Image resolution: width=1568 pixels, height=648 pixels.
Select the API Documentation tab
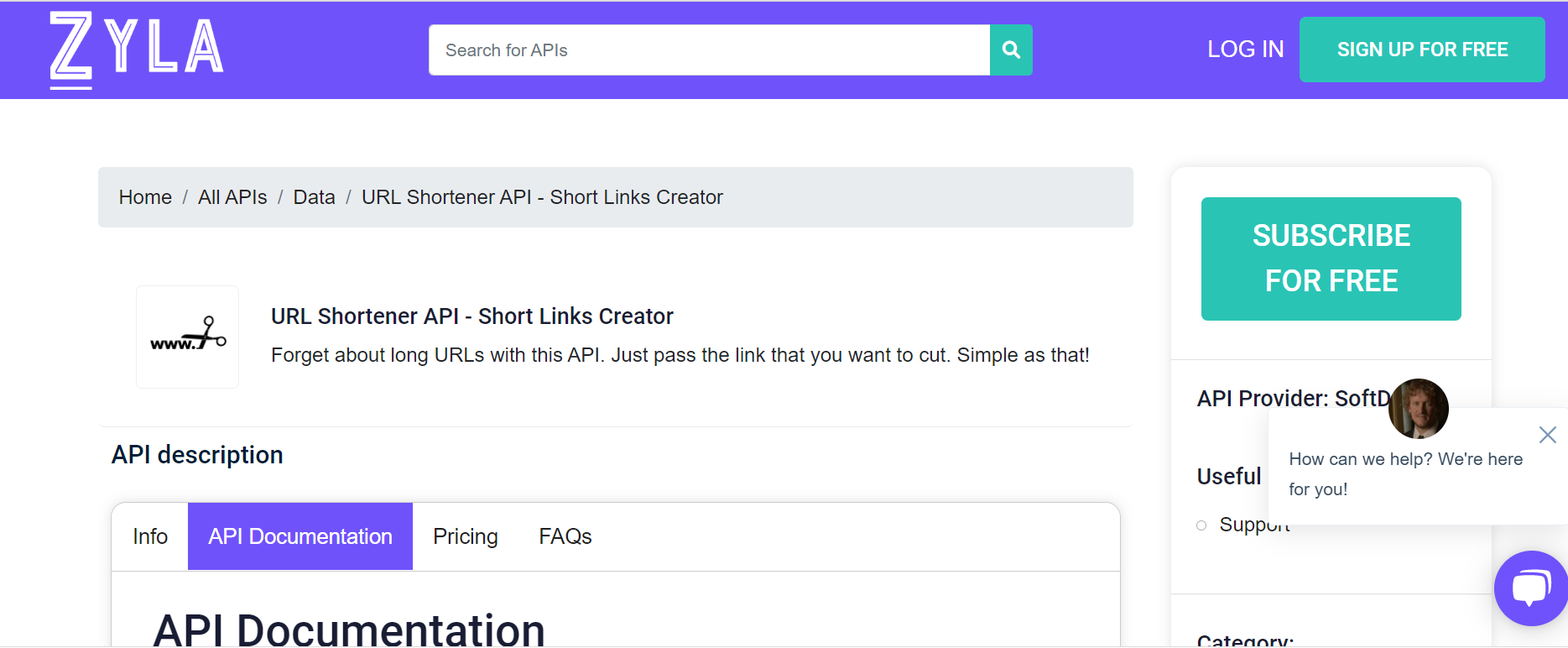click(x=300, y=536)
